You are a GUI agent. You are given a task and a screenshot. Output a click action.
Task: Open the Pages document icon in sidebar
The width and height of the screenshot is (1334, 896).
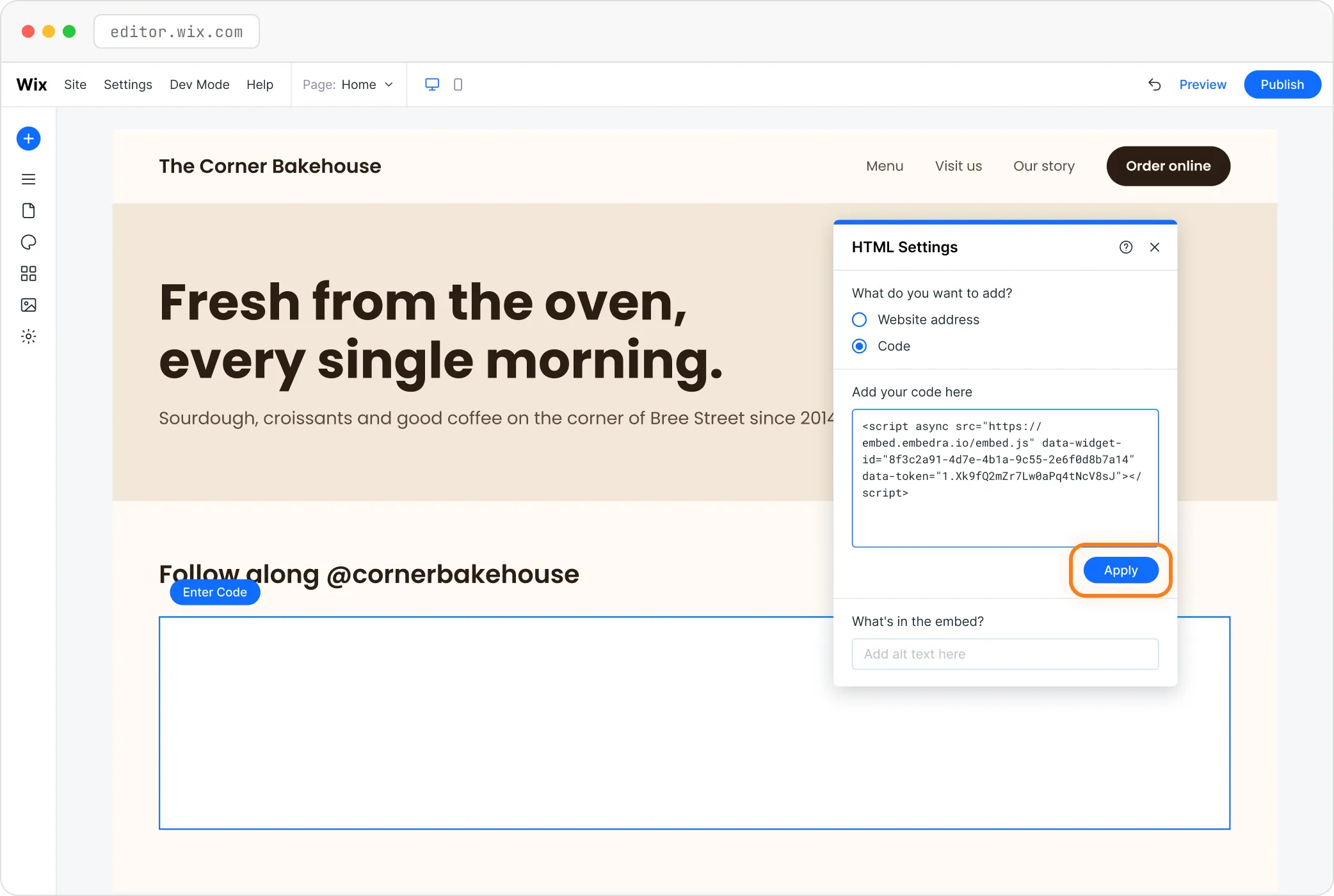pos(28,211)
